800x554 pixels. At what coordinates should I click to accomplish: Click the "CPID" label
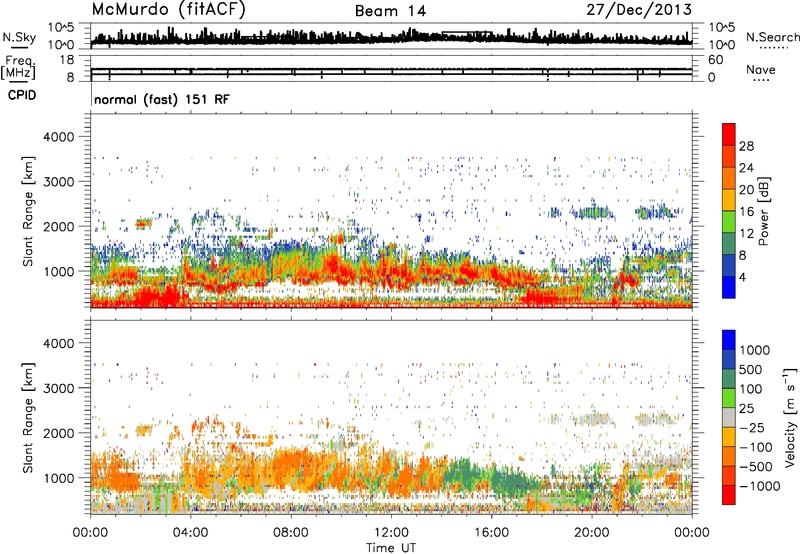tap(22, 95)
